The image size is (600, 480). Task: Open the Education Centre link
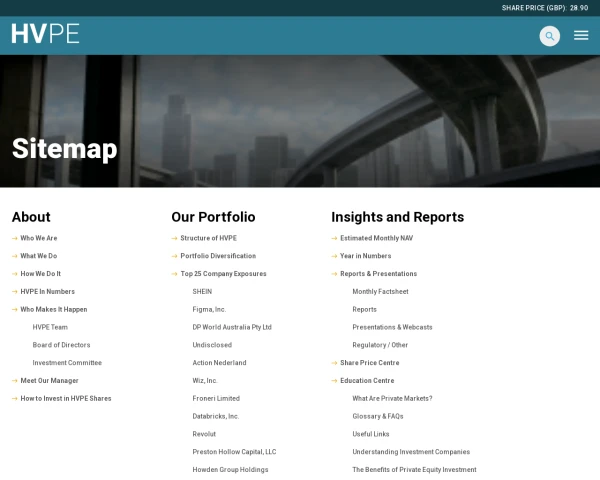tap(367, 381)
